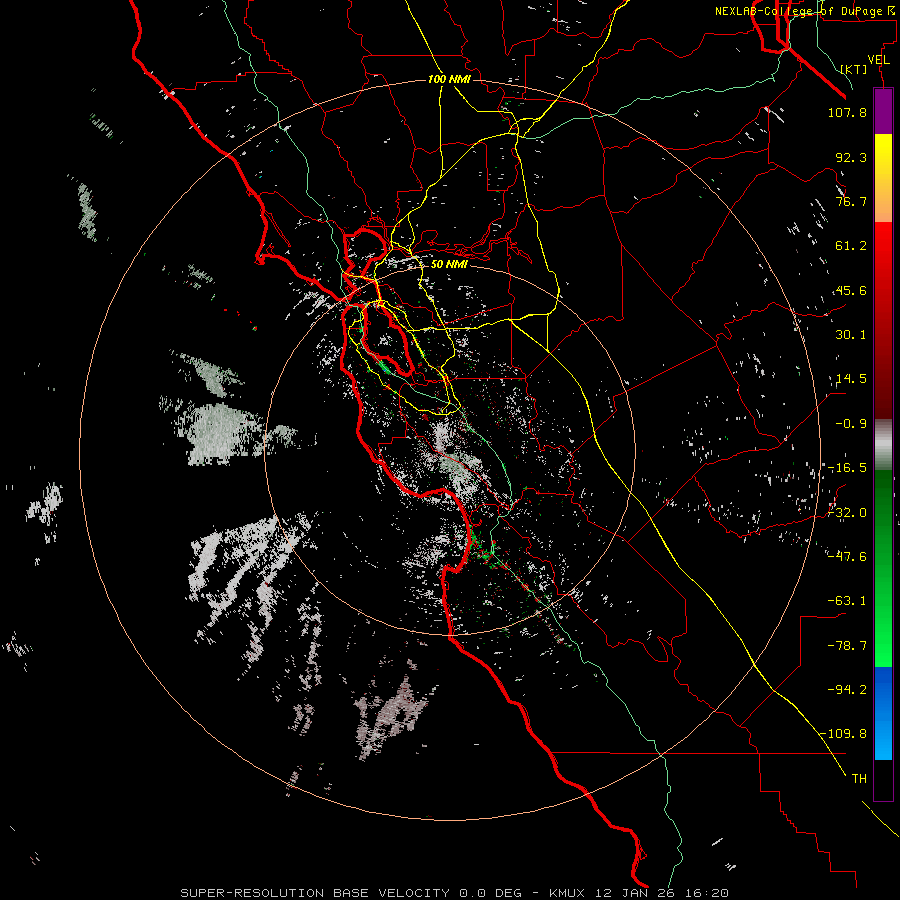The width and height of the screenshot is (900, 900).
Task: Select the 61.2 velocity scale value
Action: pyautogui.click(x=851, y=246)
